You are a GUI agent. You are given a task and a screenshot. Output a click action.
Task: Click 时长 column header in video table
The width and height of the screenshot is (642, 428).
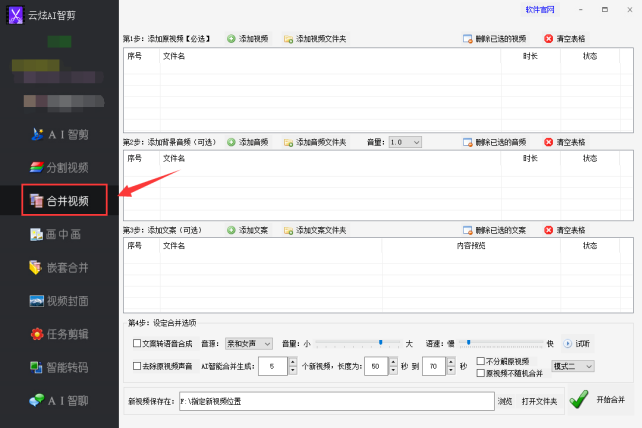530,56
